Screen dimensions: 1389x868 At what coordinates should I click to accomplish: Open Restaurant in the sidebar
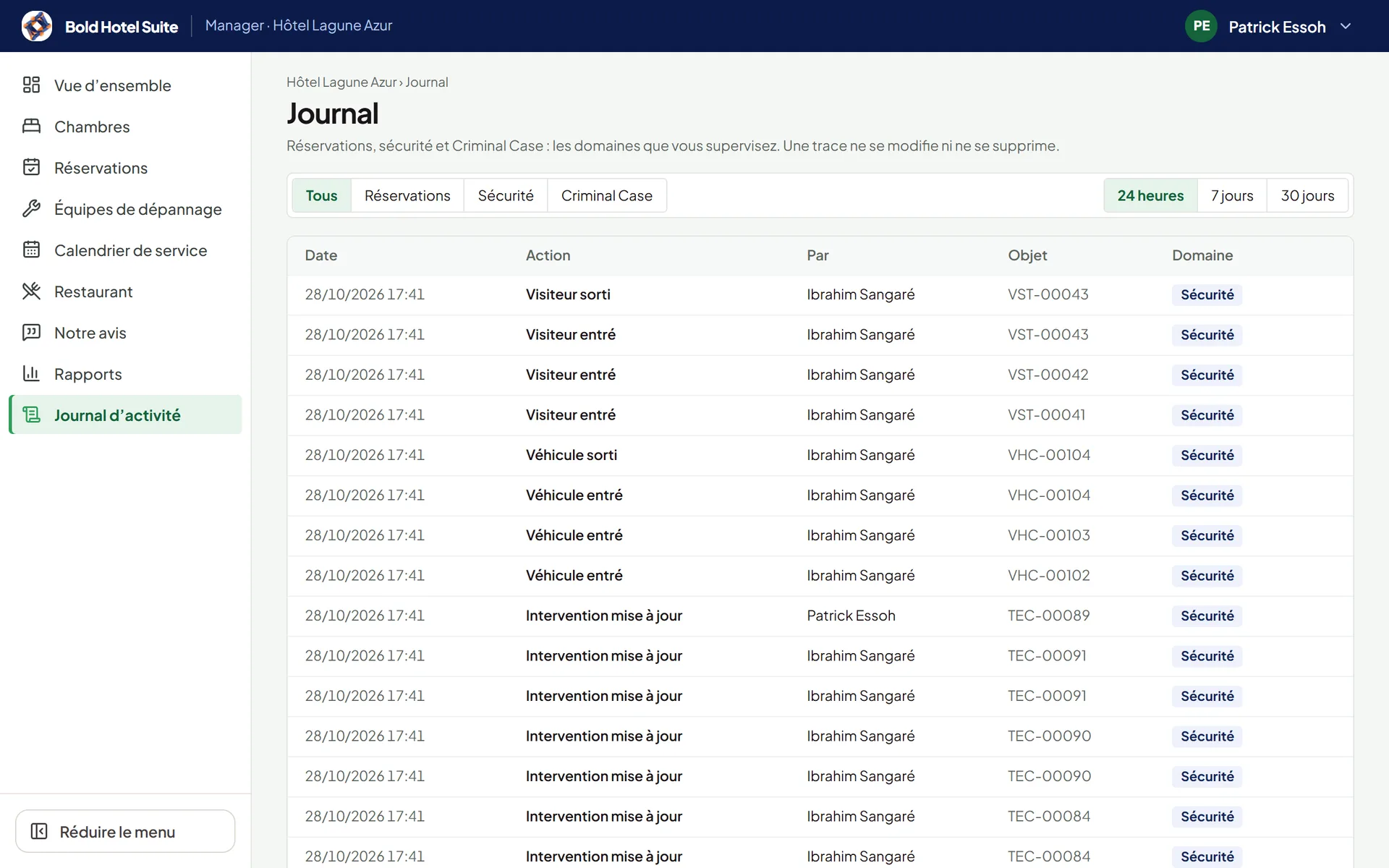(x=125, y=292)
